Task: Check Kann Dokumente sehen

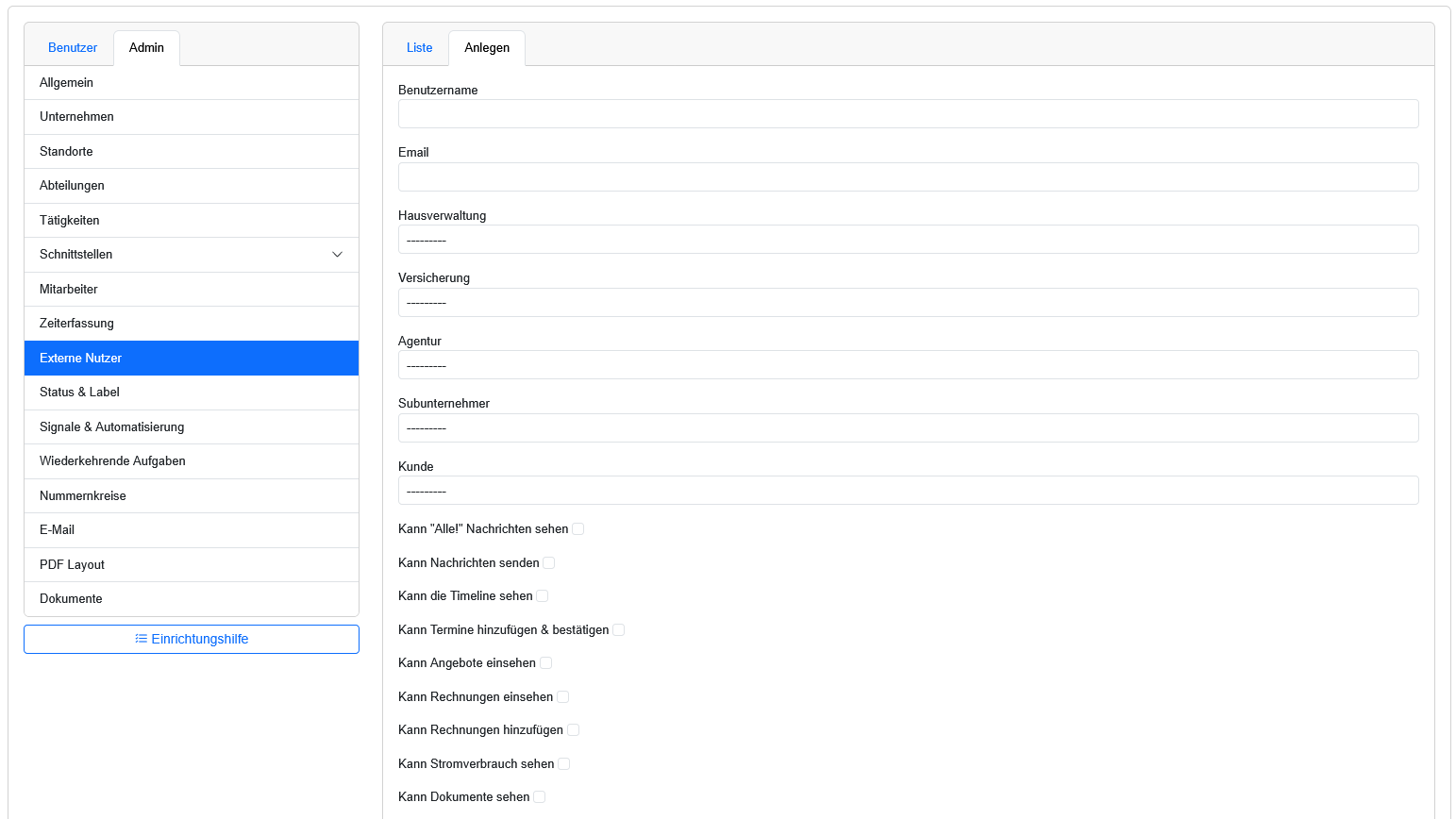Action: (x=540, y=797)
